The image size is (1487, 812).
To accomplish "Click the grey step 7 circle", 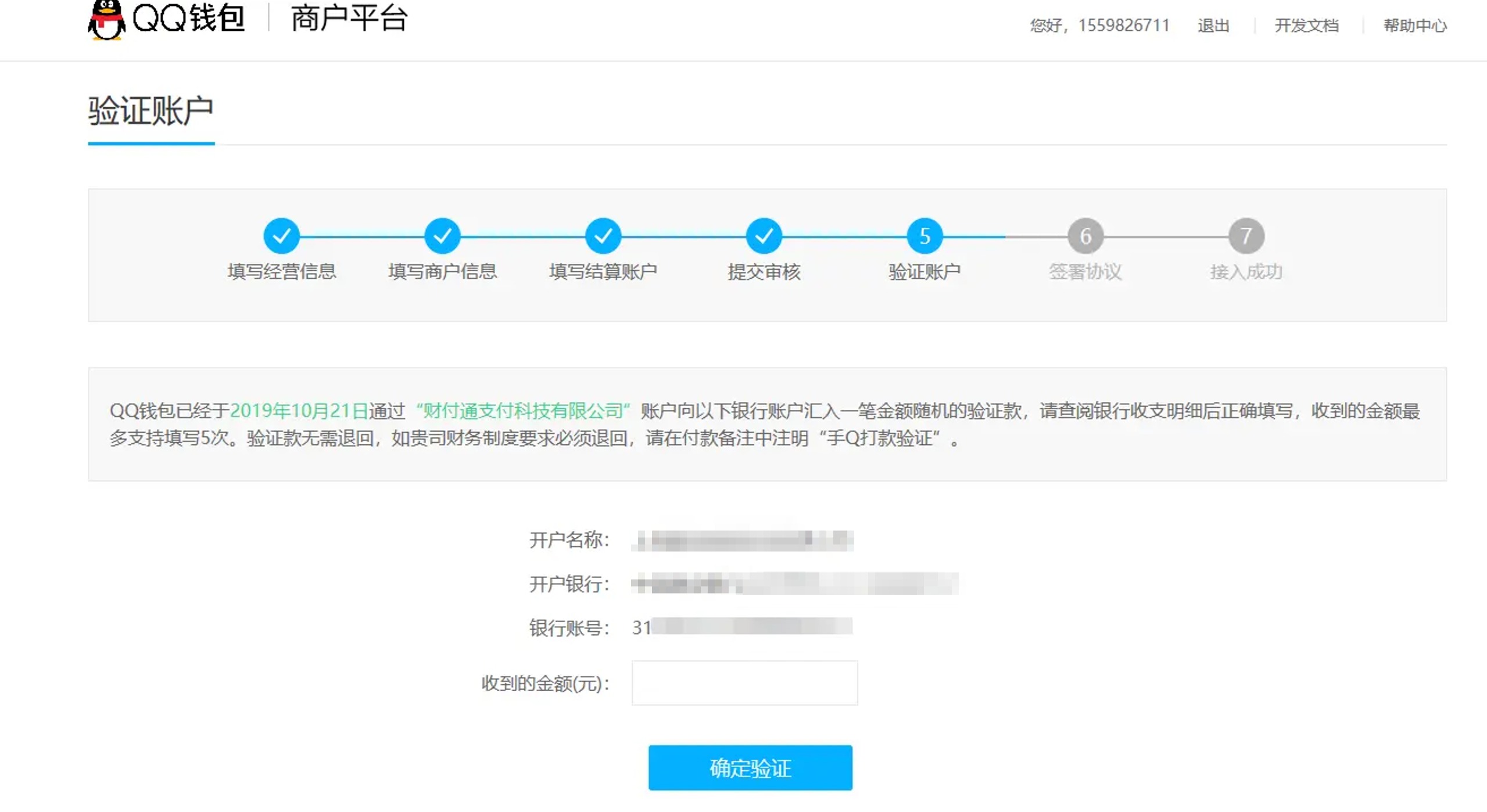I will coord(1246,236).
